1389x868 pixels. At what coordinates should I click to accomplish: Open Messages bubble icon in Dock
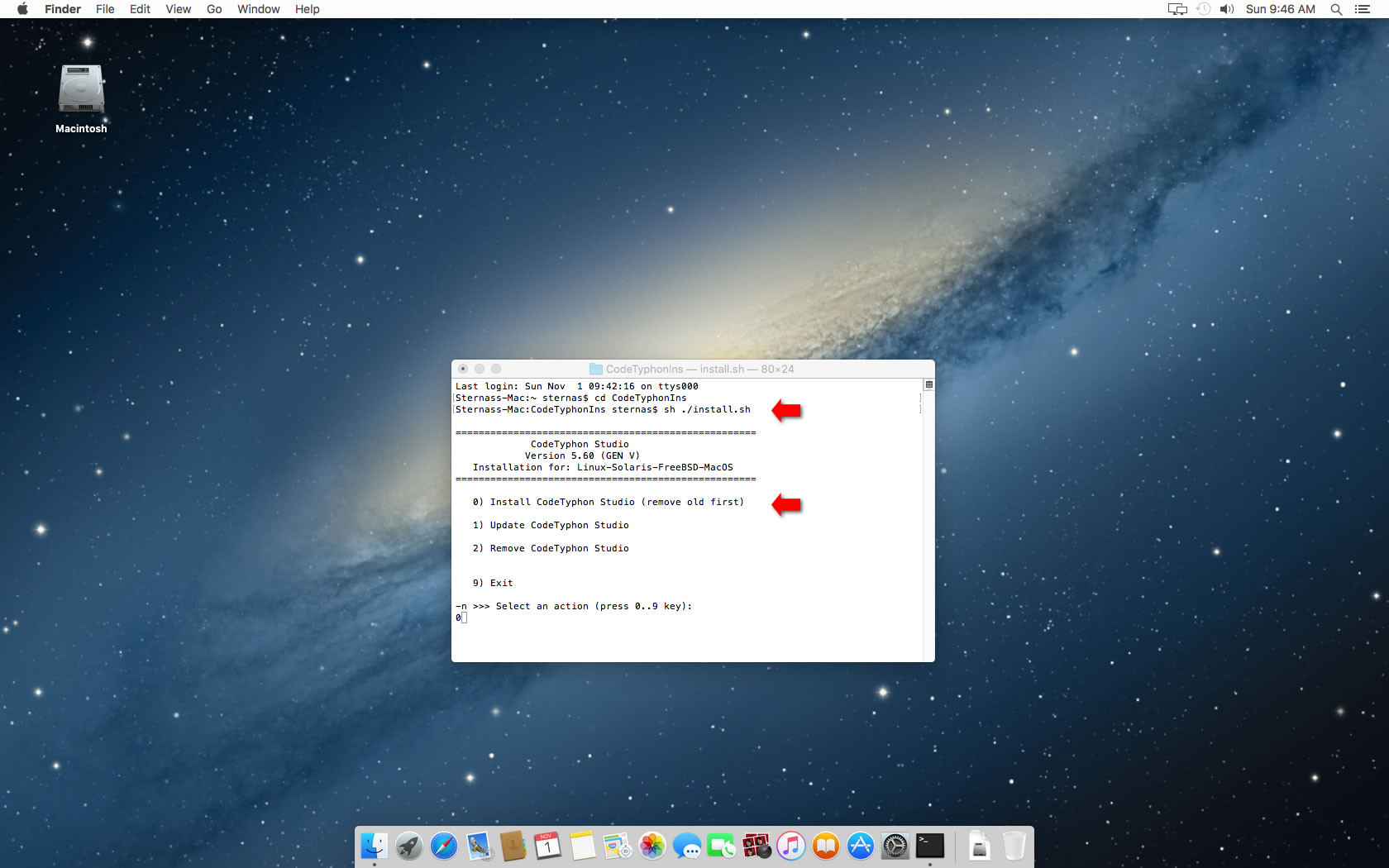click(x=686, y=846)
